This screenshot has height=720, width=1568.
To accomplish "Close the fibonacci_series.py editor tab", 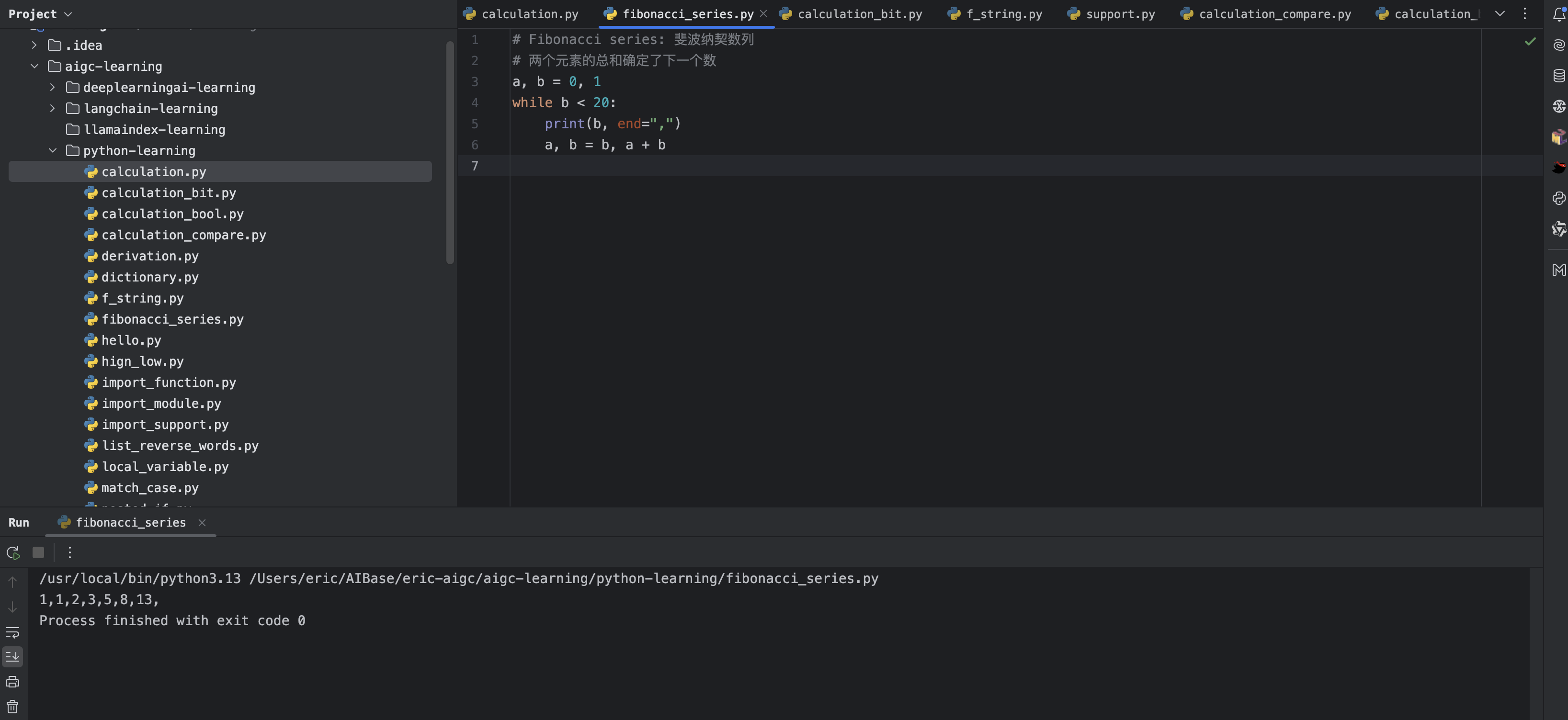I will coord(763,13).
